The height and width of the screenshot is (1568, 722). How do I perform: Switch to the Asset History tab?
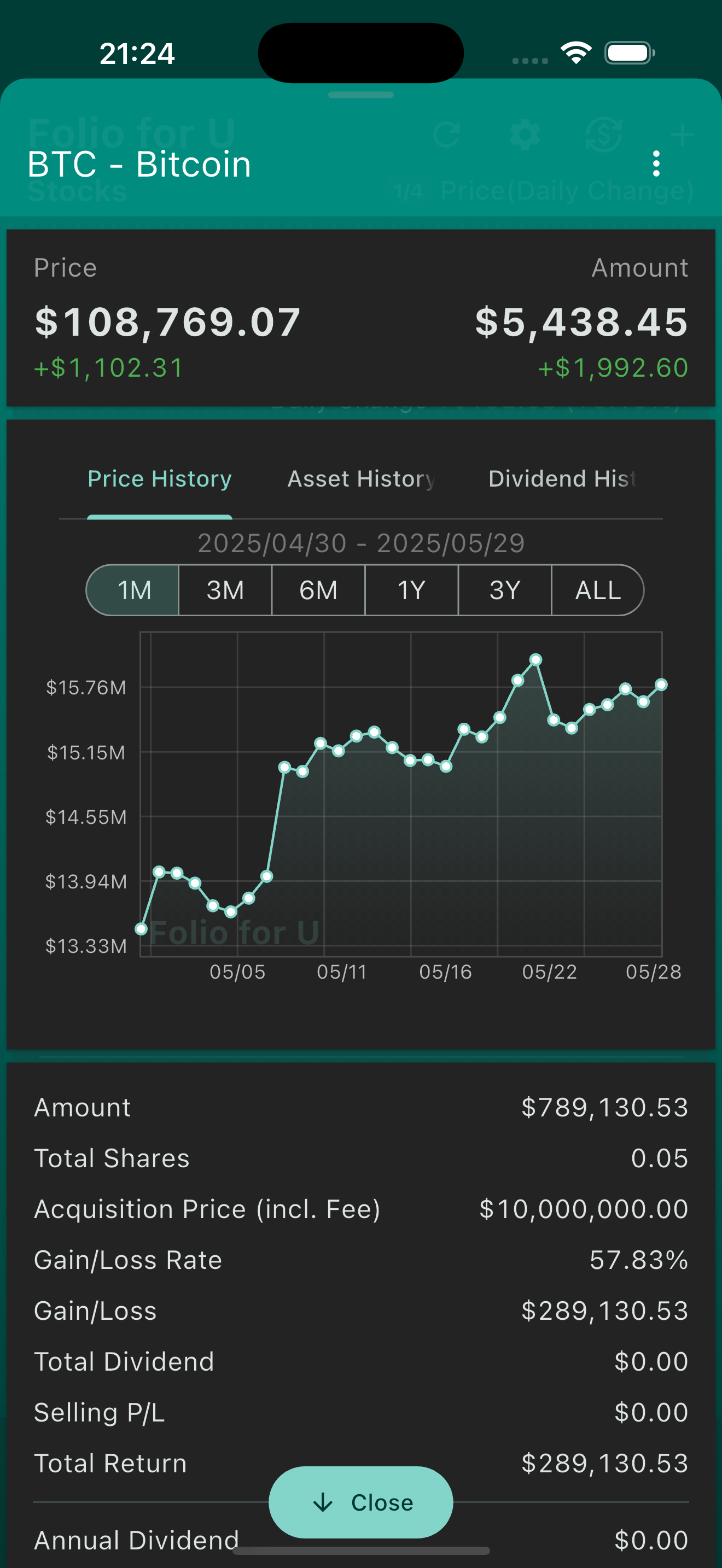[361, 479]
